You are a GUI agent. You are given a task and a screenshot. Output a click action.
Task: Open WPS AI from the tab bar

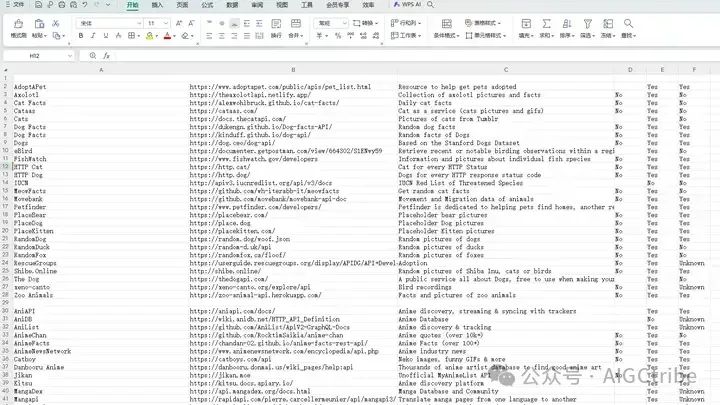pyautogui.click(x=407, y=5)
